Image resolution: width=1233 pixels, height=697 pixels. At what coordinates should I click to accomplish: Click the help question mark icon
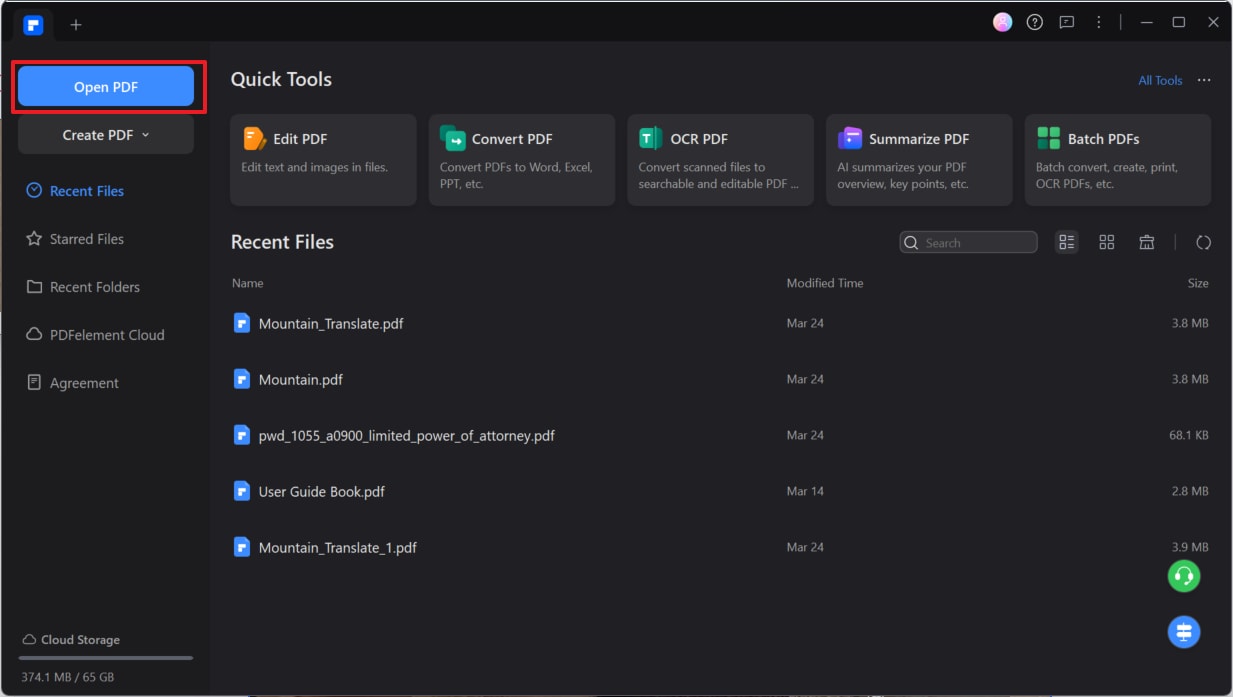(x=1035, y=22)
